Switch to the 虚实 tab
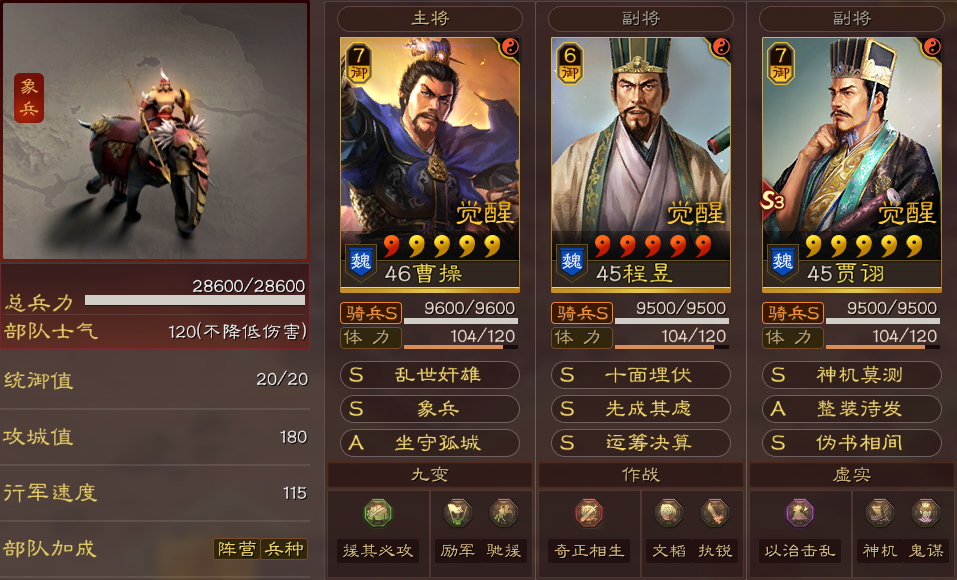Image resolution: width=957 pixels, height=580 pixels. (x=851, y=474)
